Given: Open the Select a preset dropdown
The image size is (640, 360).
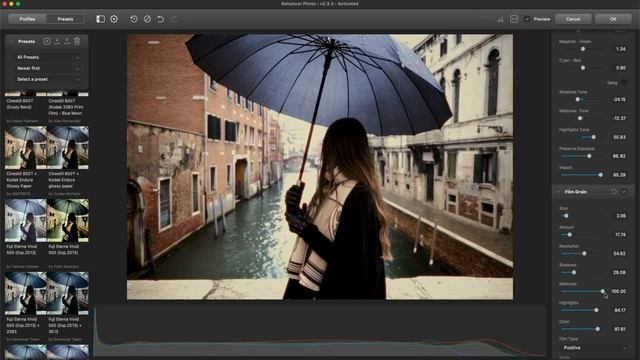Looking at the screenshot, I should click(47, 80).
